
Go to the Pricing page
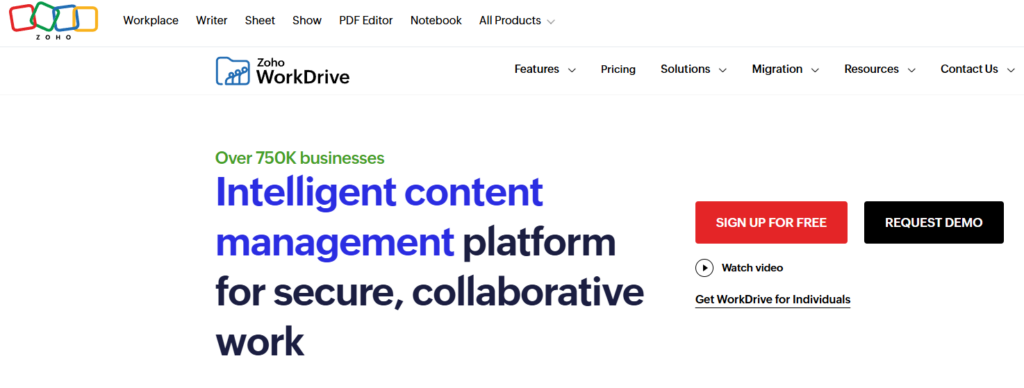click(x=618, y=69)
